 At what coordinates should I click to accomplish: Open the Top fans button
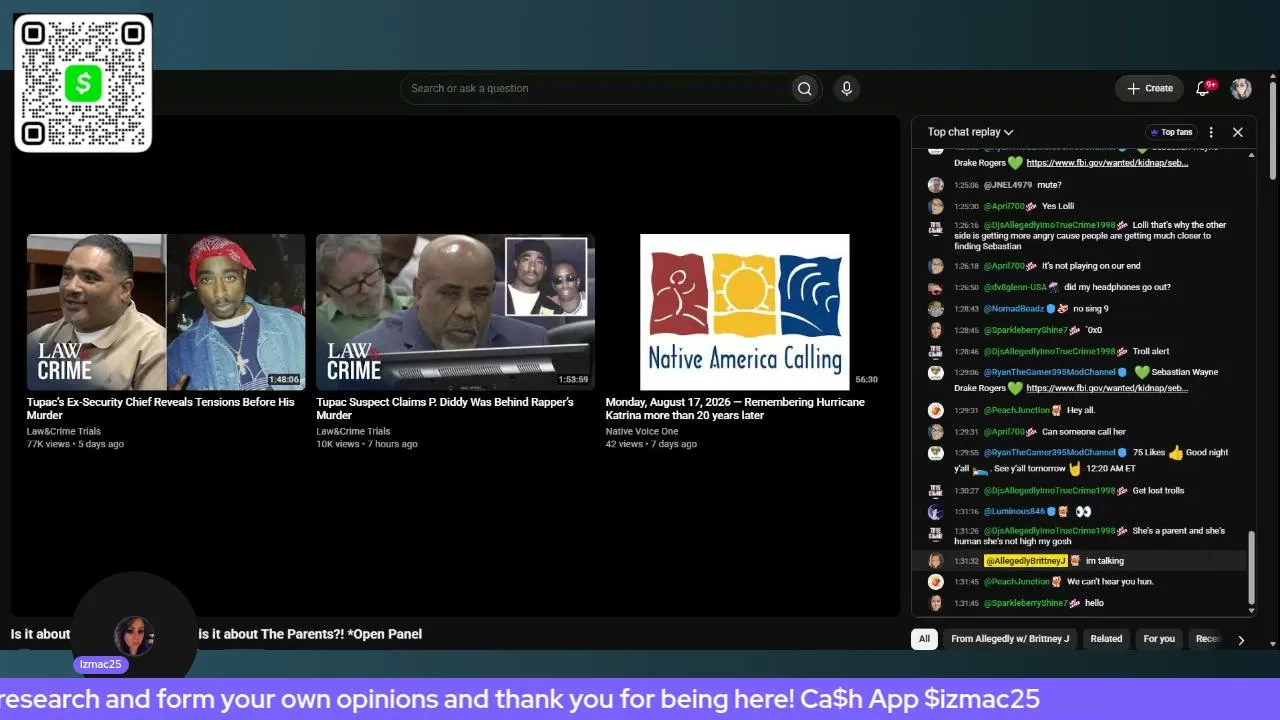[x=1171, y=132]
